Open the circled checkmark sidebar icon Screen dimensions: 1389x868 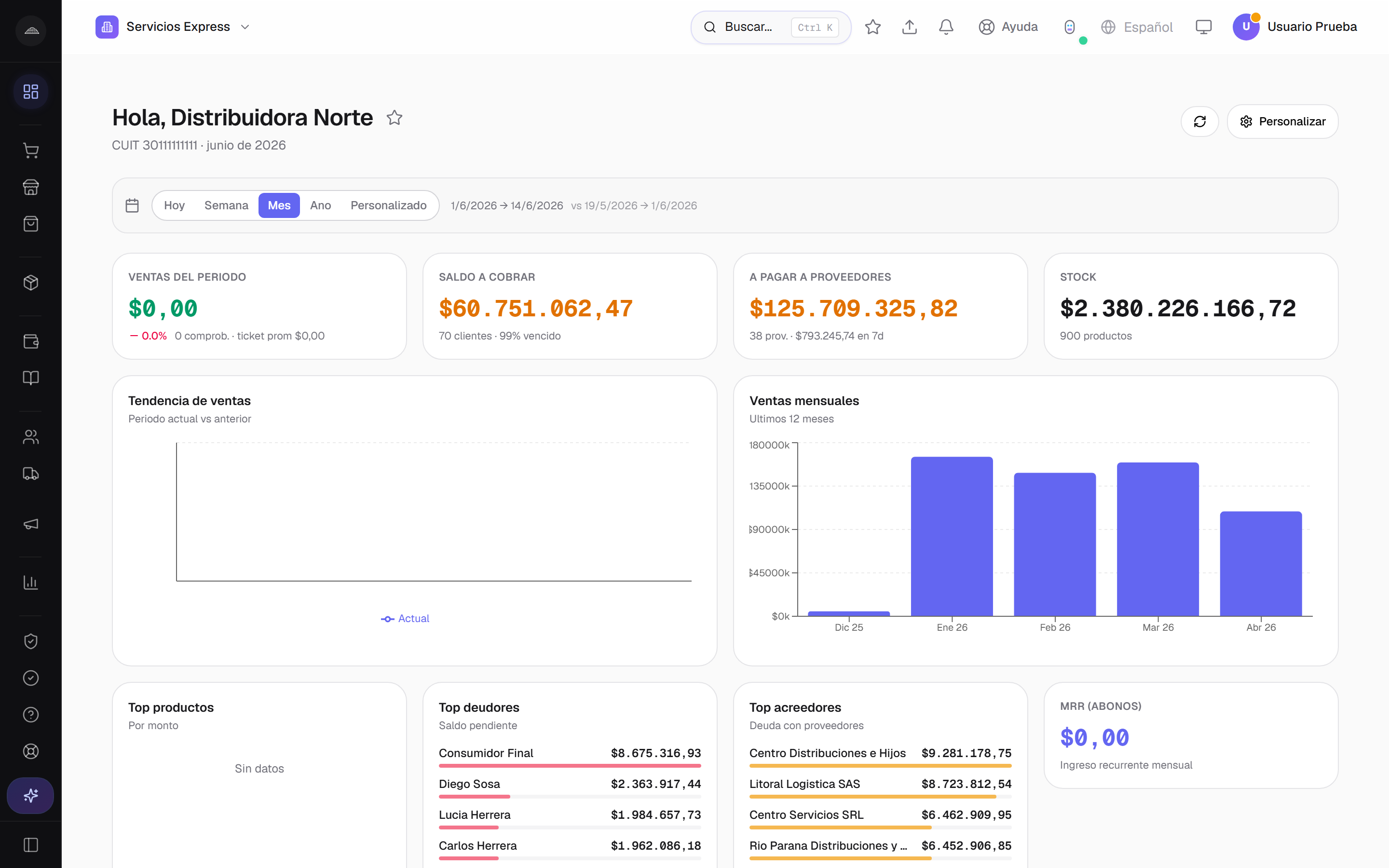tap(31, 678)
